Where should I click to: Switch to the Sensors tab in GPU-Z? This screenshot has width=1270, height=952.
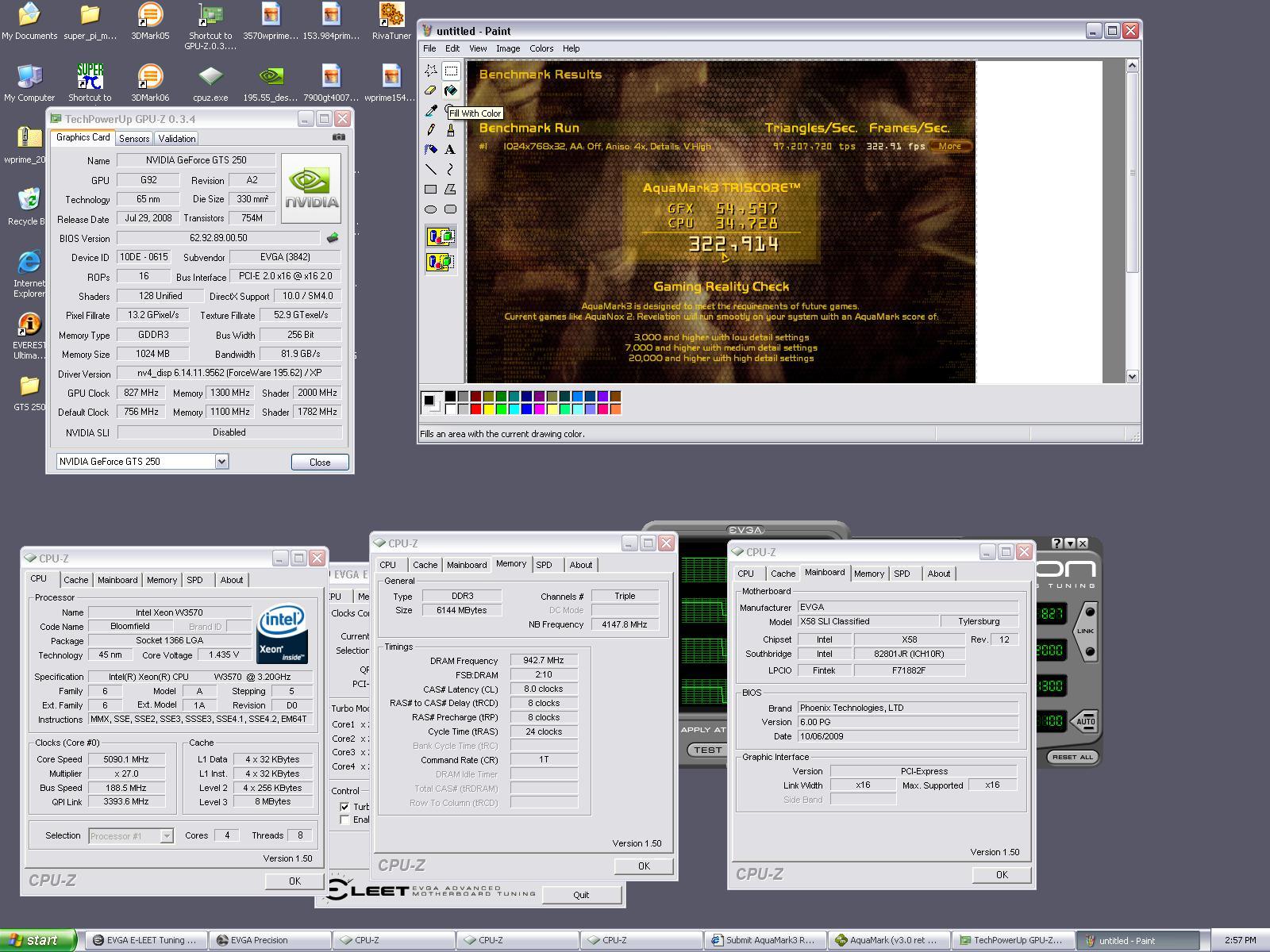134,138
